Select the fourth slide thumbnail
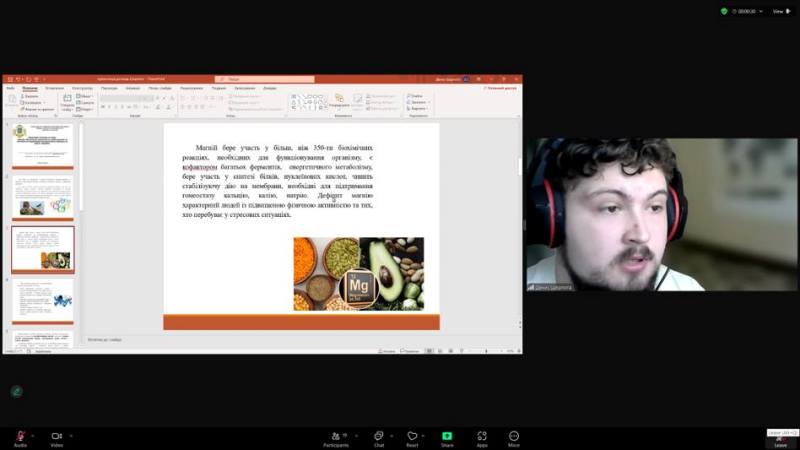The width and height of the screenshot is (800, 450). 43,301
